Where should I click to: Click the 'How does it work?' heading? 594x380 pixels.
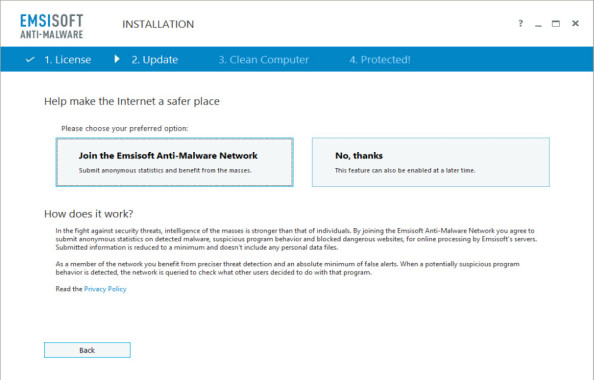point(89,214)
